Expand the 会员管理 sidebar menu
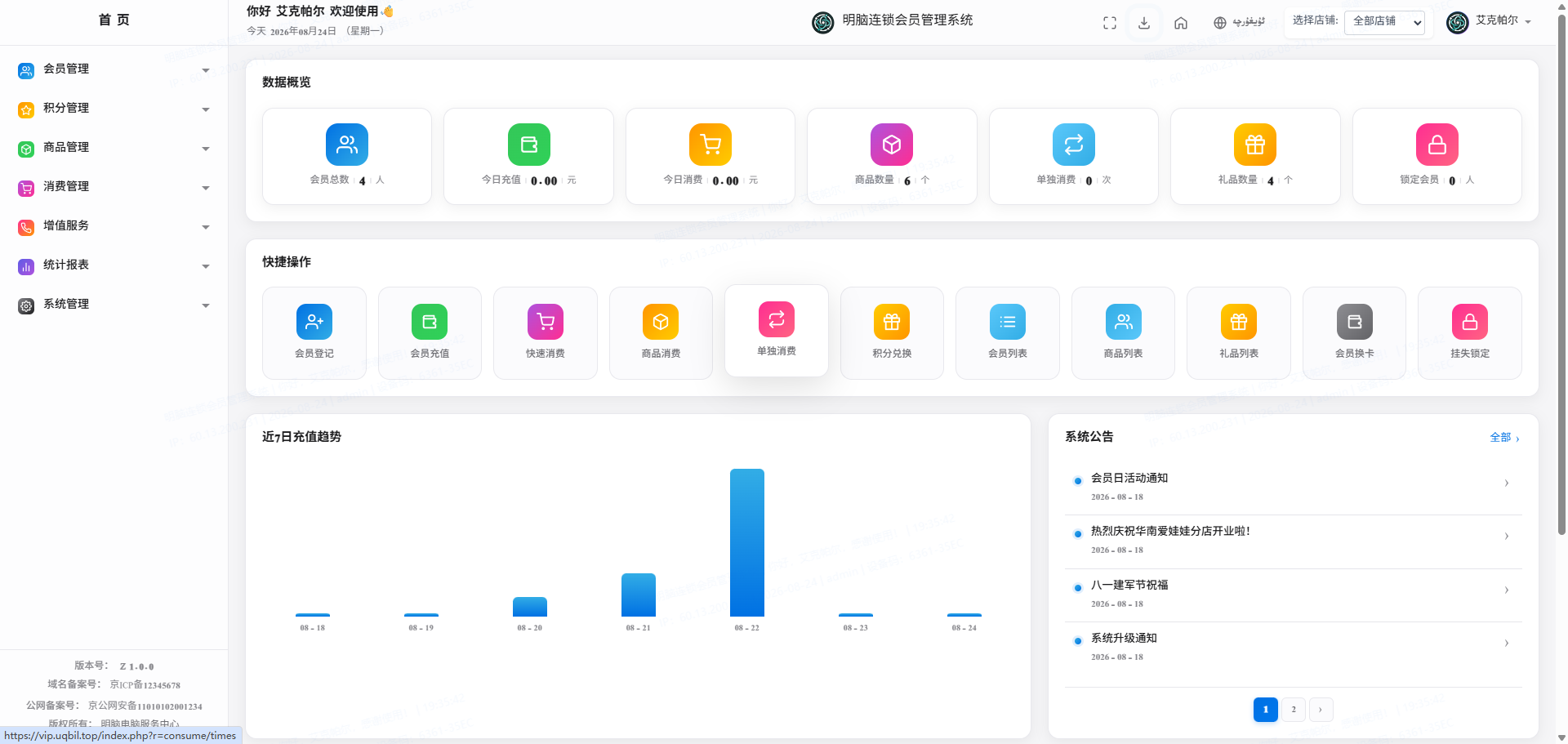This screenshot has width=1568, height=744. 114,69
